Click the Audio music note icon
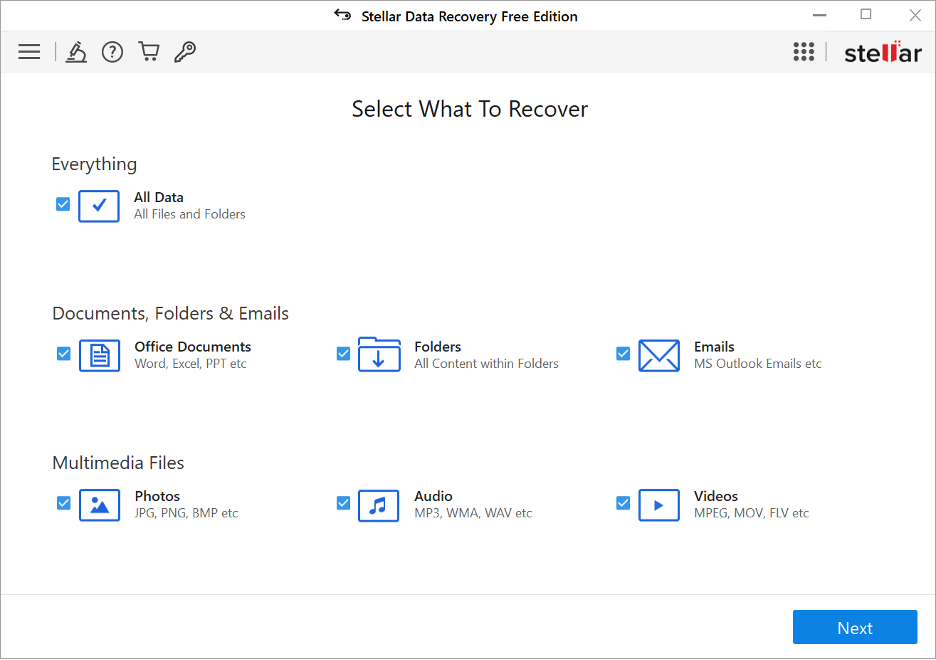This screenshot has height=660, width=936. 378,505
